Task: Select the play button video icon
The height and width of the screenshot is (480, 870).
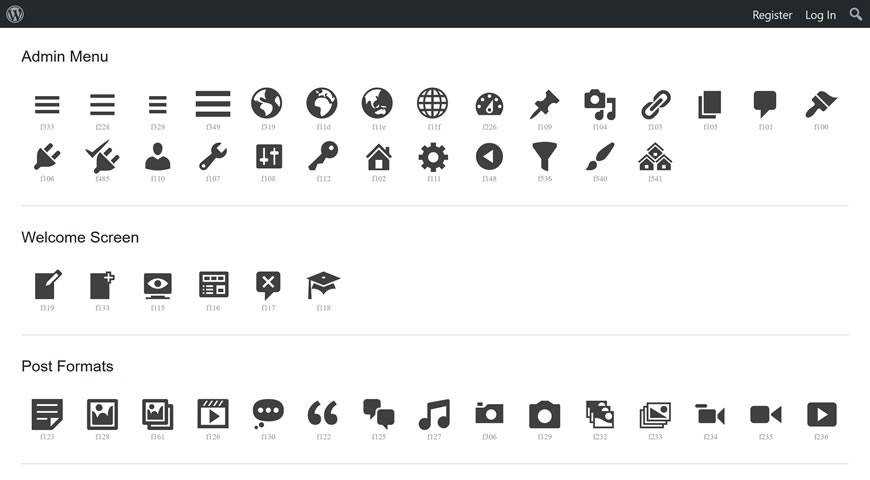Action: 821,415
